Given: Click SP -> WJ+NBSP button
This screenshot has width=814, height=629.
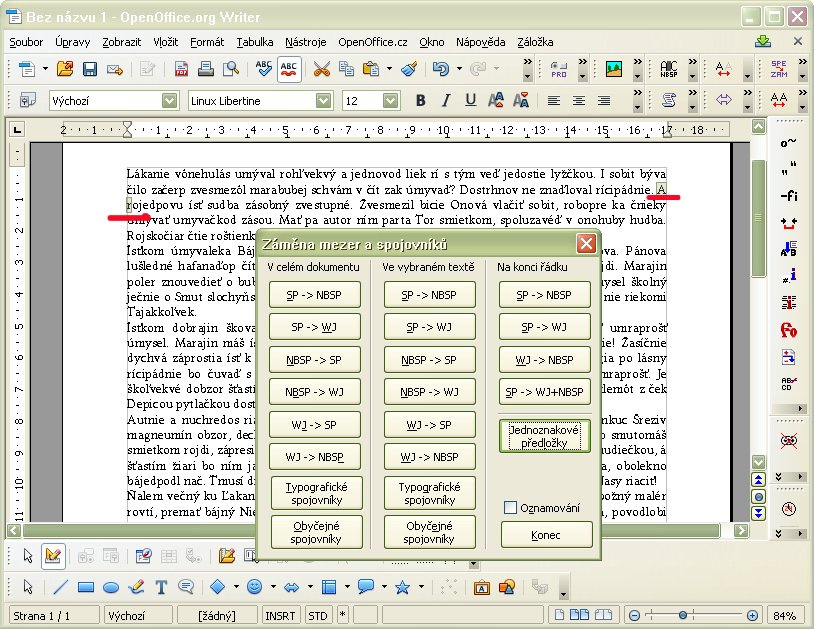Looking at the screenshot, I should [544, 392].
